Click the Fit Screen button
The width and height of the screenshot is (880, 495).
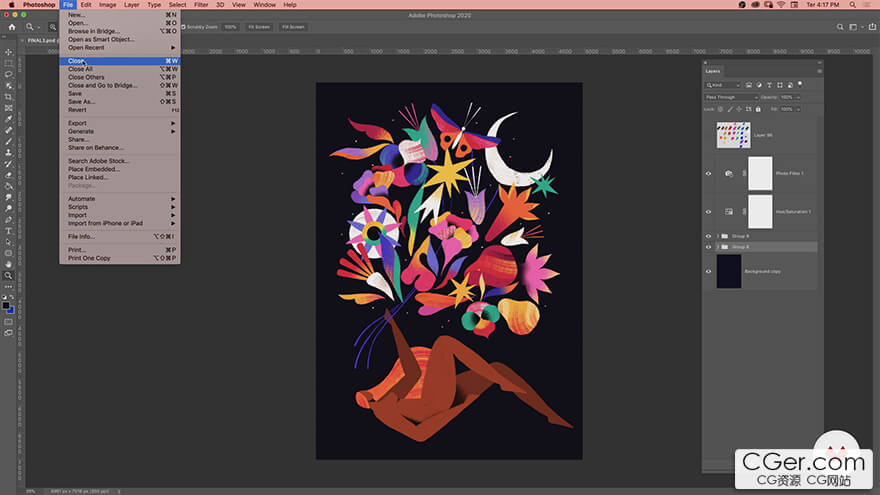point(259,27)
